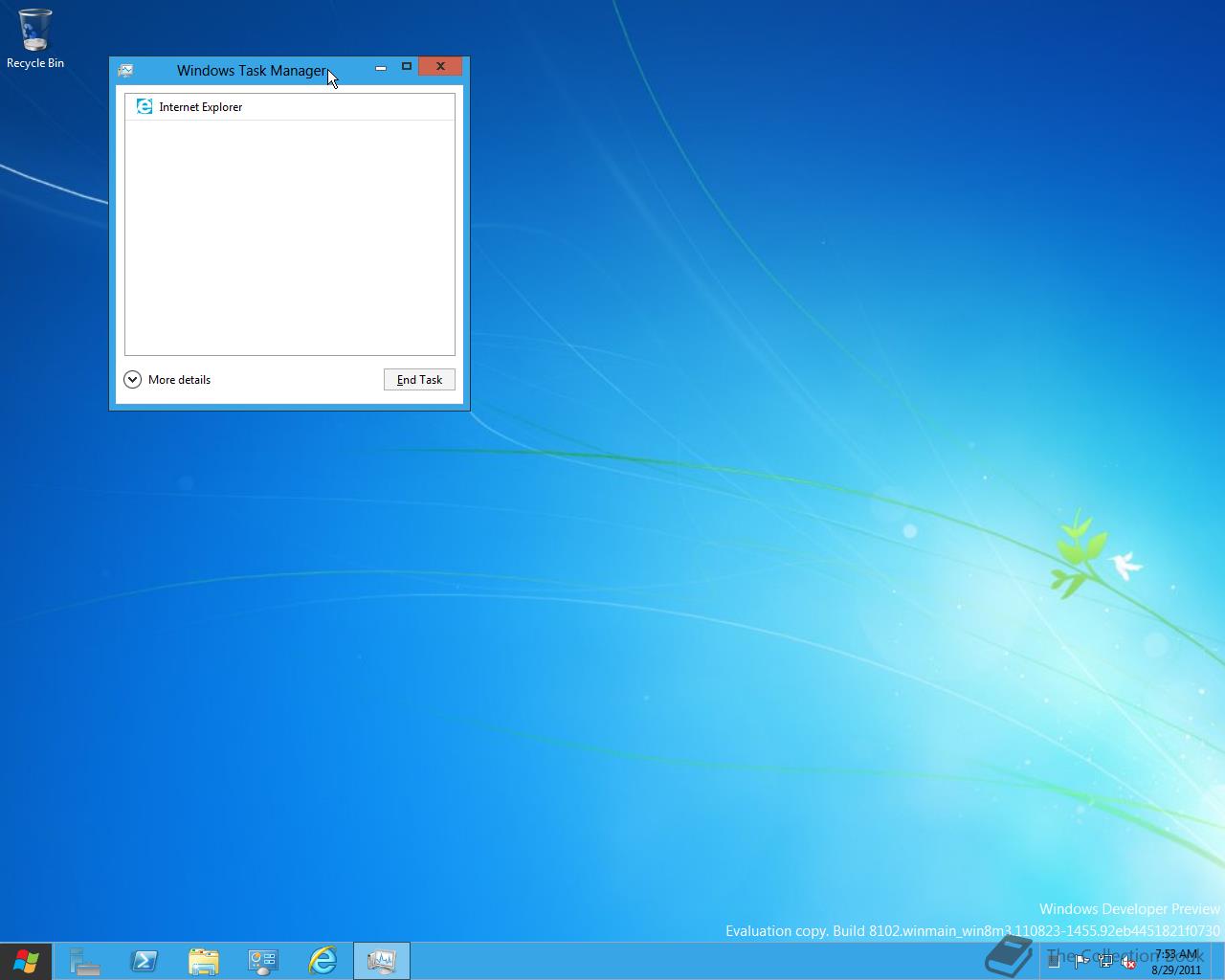The image size is (1225, 980).
Task: Click the Internet Explorer icon in Task Manager list
Action: point(145,107)
